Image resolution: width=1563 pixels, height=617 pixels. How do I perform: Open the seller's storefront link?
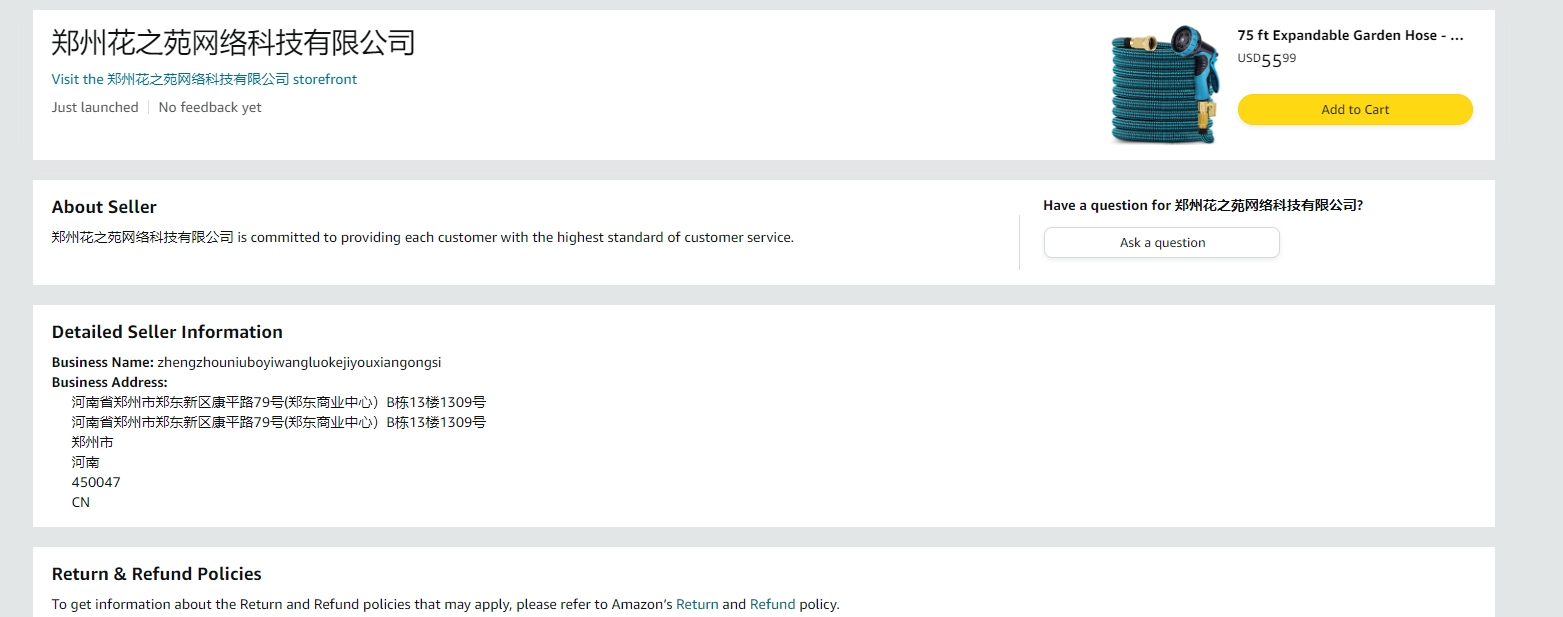pyautogui.click(x=204, y=79)
